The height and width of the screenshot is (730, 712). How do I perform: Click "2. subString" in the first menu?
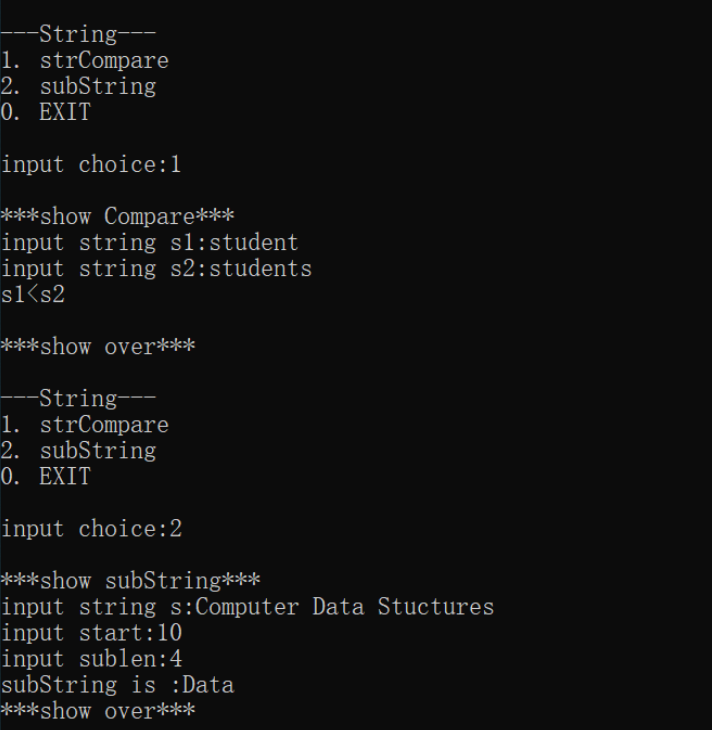78,87
